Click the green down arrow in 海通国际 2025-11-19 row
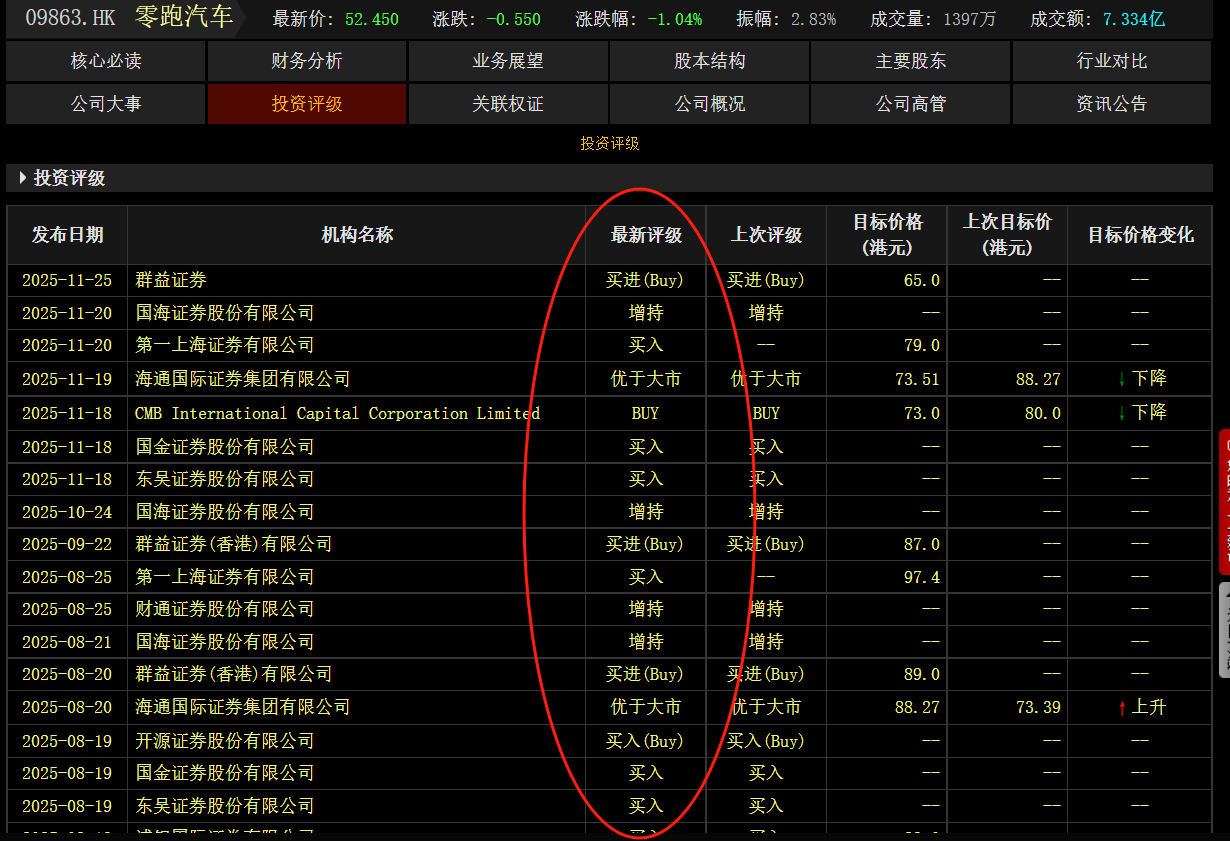1230x841 pixels. point(1122,379)
